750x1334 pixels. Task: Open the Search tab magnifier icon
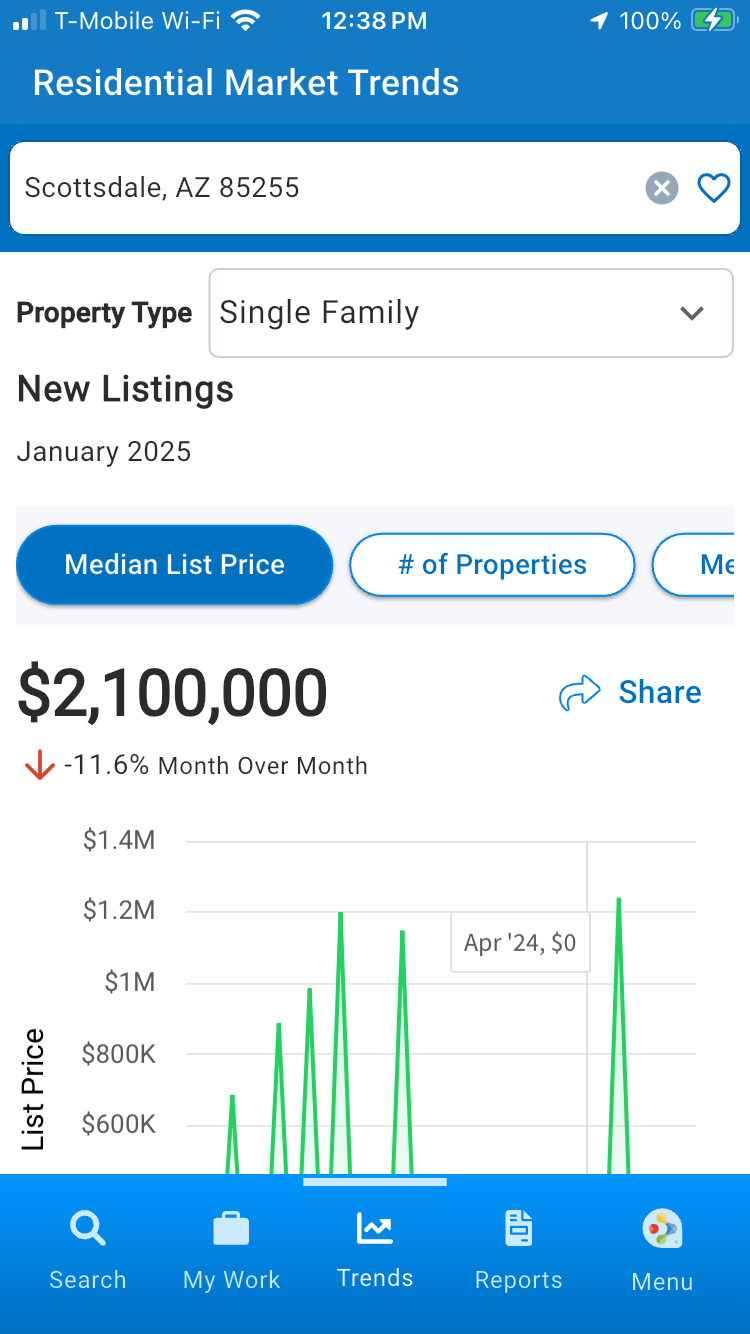point(88,1227)
